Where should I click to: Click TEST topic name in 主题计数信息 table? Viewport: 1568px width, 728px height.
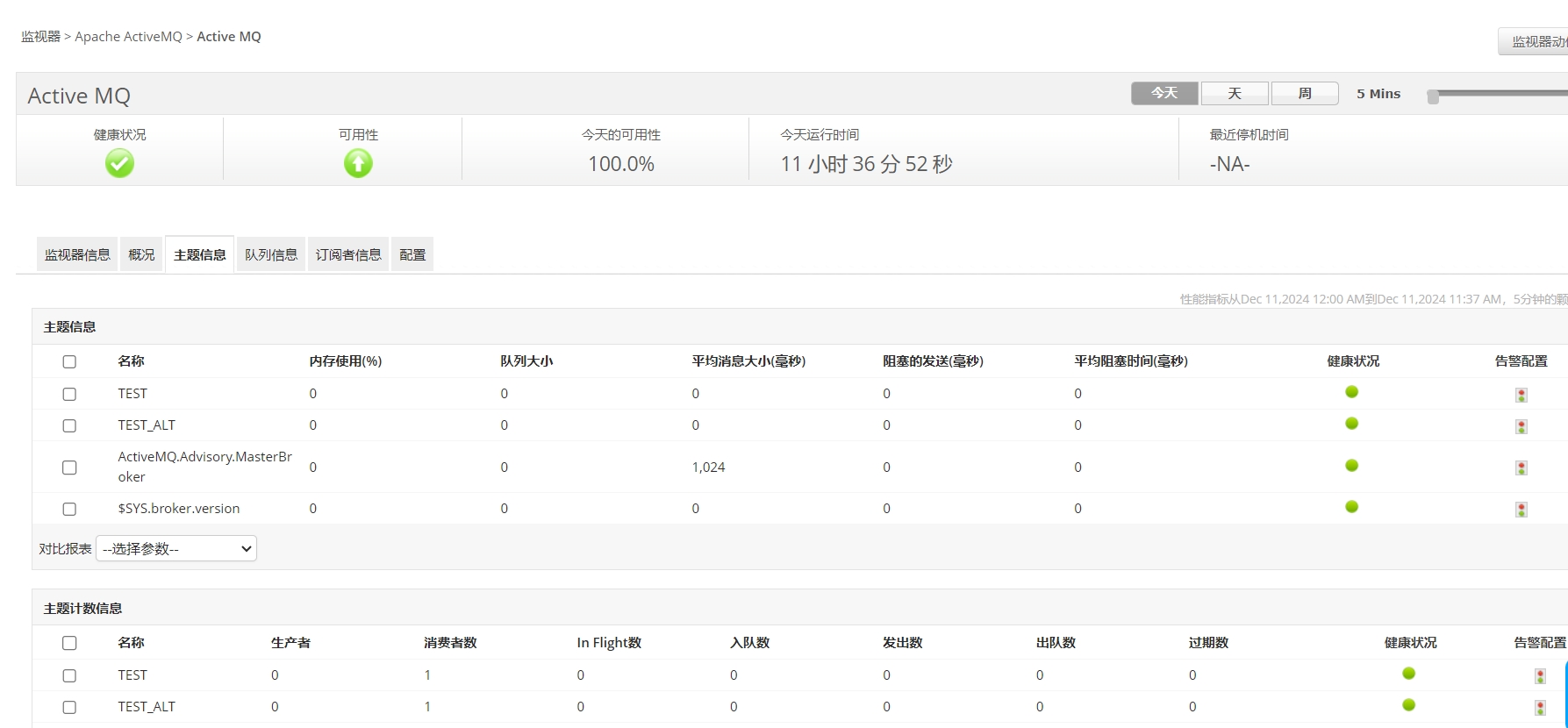pyautogui.click(x=132, y=674)
